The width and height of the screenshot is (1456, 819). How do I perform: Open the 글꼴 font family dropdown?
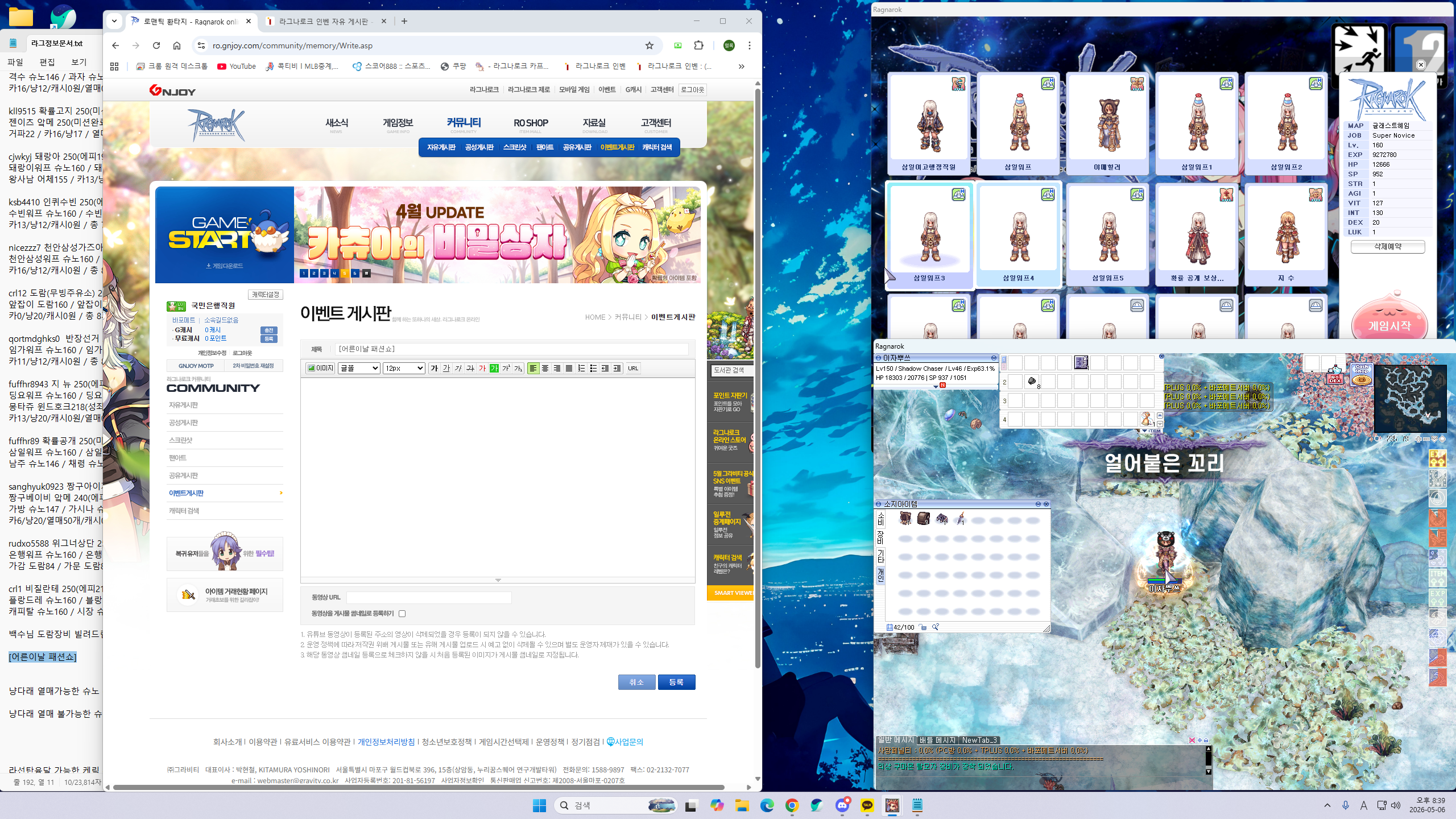(x=359, y=368)
